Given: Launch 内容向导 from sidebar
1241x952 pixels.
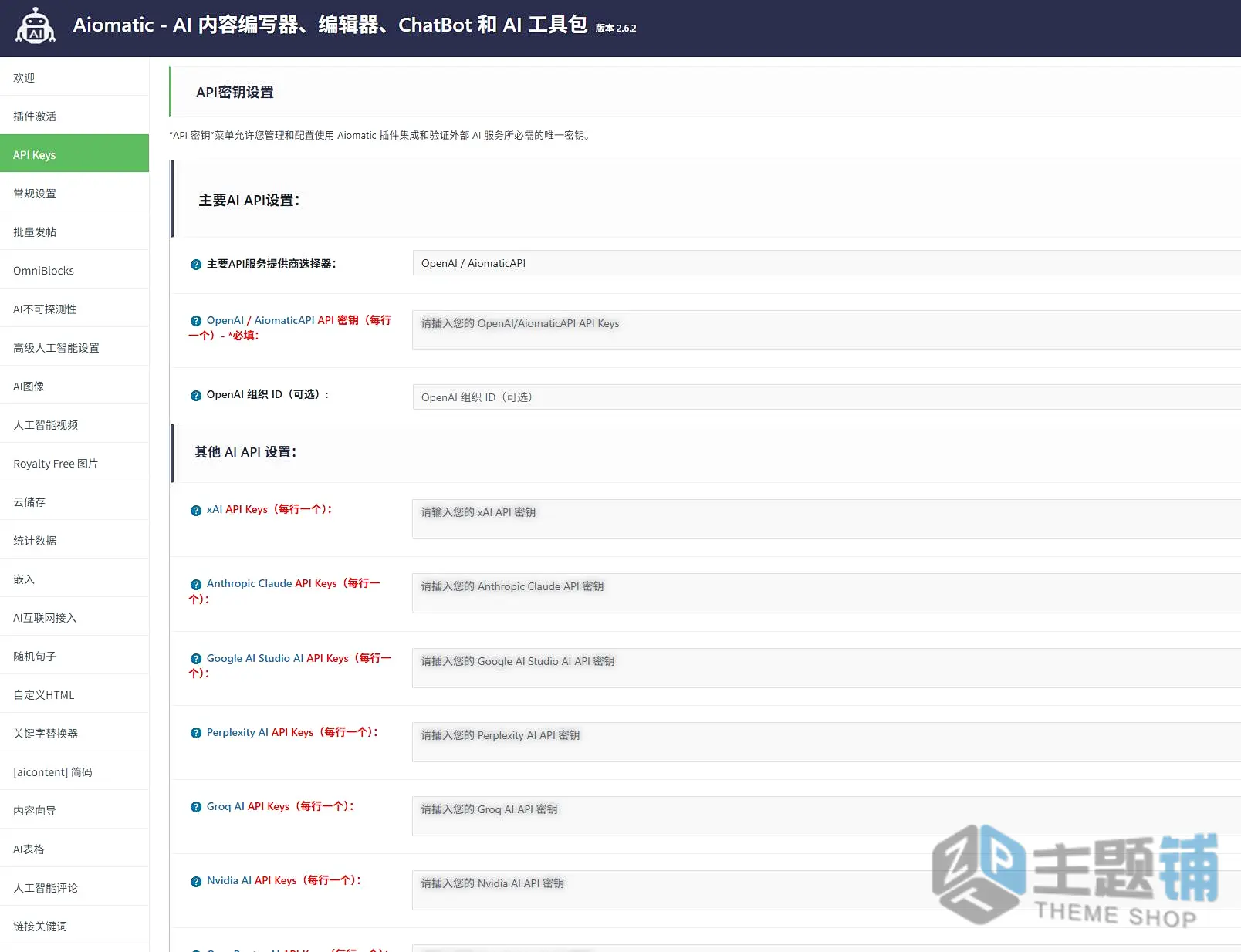Looking at the screenshot, I should click(x=74, y=810).
